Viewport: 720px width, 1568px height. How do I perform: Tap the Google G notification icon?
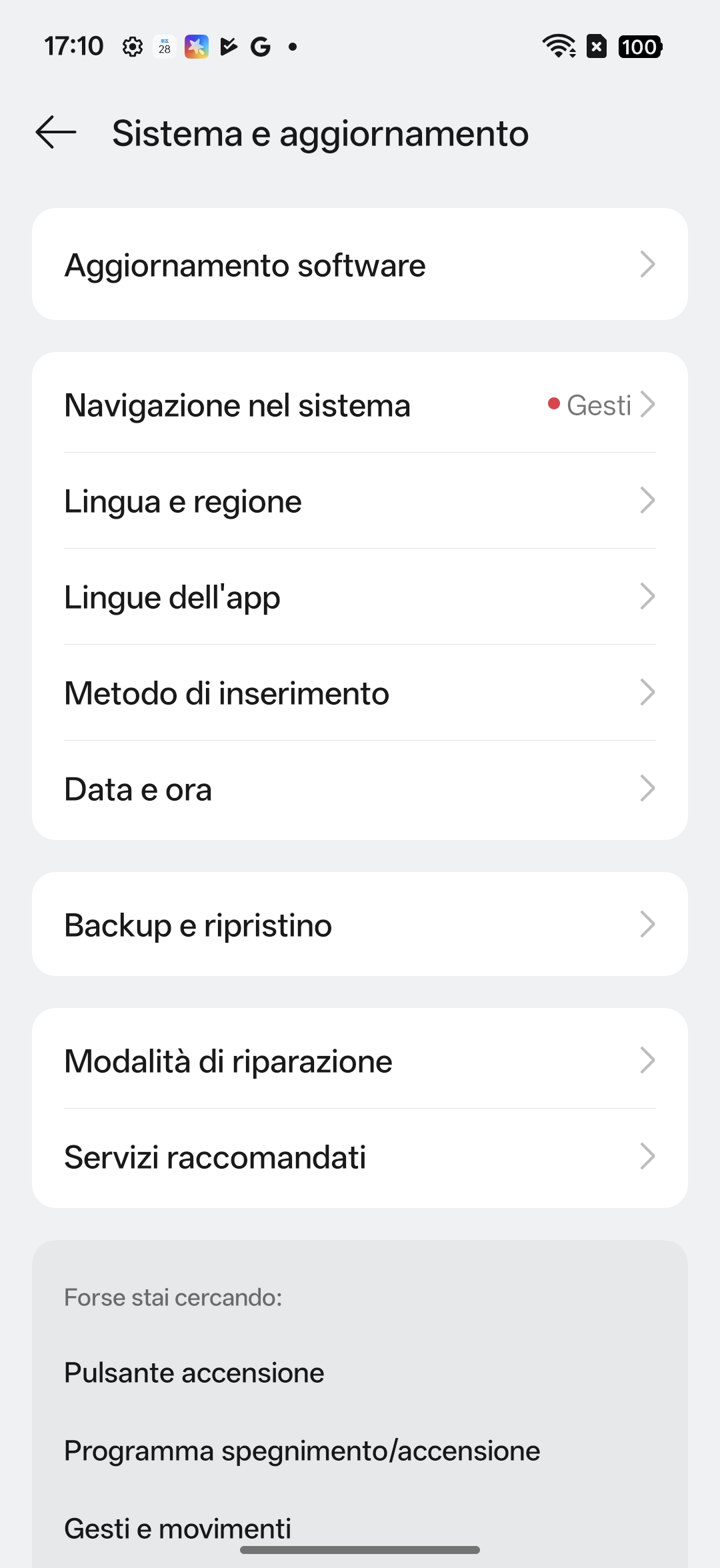coord(260,47)
